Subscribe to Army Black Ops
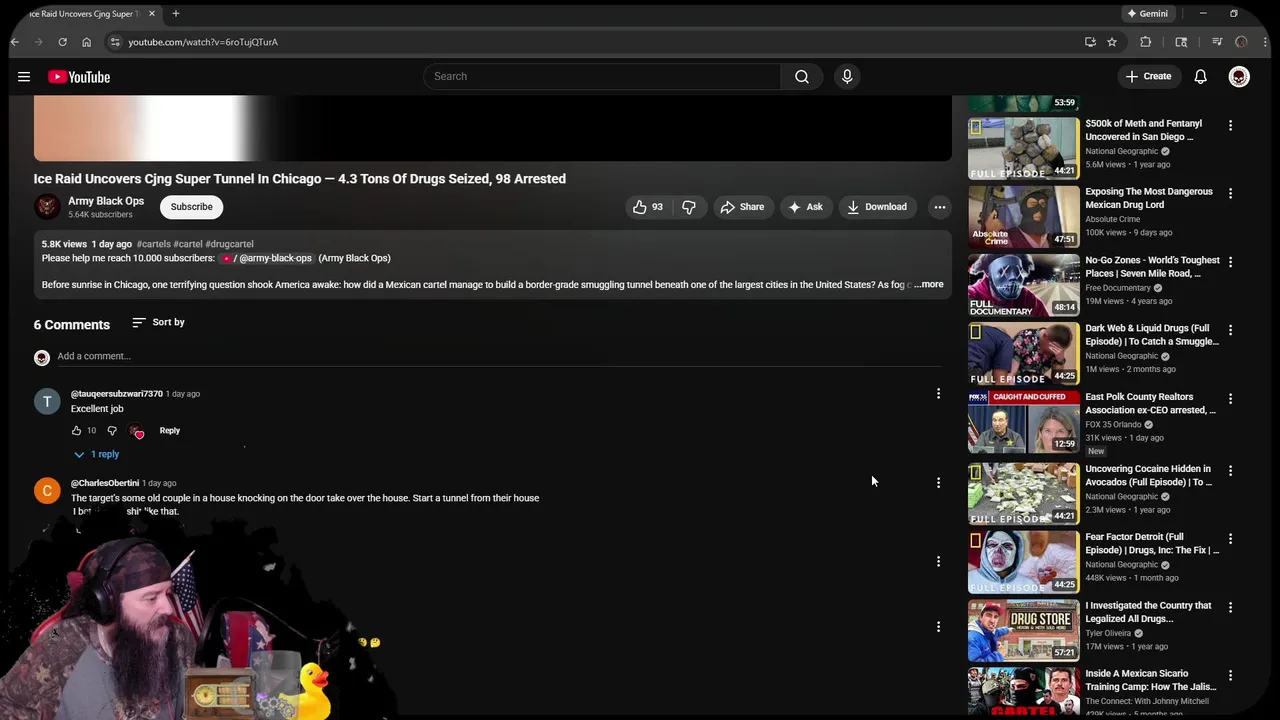 coord(191,207)
